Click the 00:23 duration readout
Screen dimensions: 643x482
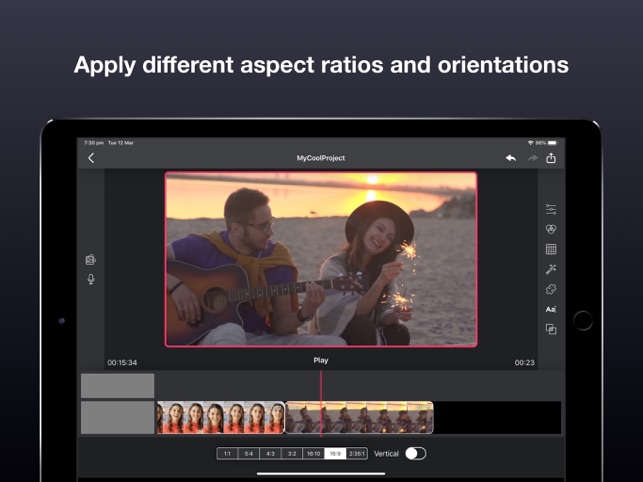click(524, 363)
